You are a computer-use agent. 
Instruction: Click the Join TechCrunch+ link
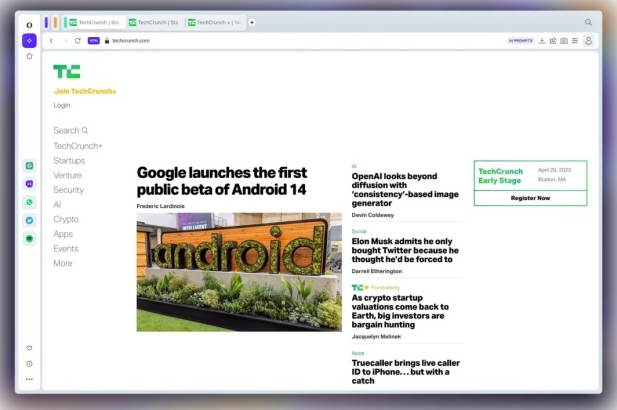[85, 91]
